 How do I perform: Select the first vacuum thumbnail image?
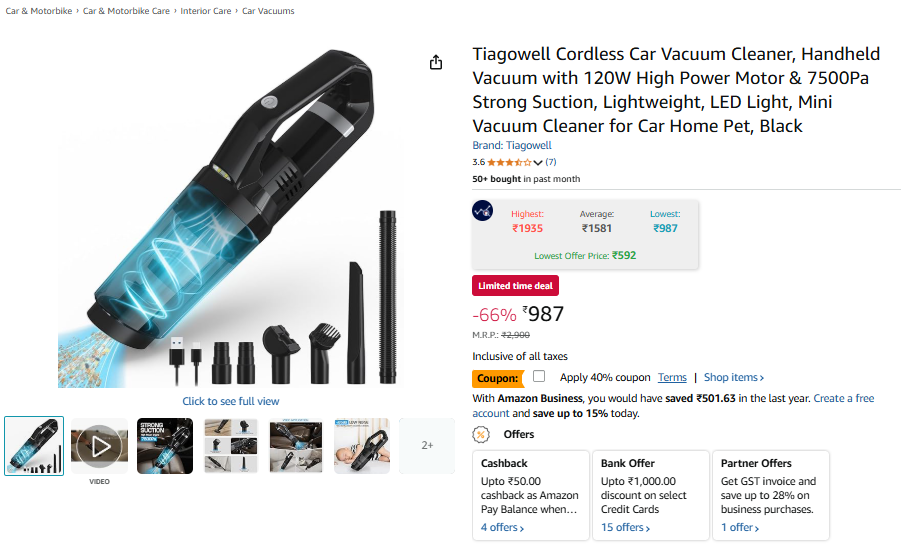pos(34,446)
